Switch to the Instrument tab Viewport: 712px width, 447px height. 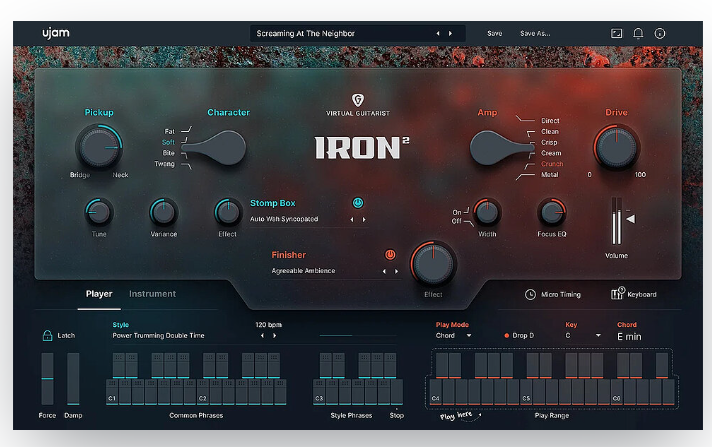pyautogui.click(x=152, y=294)
